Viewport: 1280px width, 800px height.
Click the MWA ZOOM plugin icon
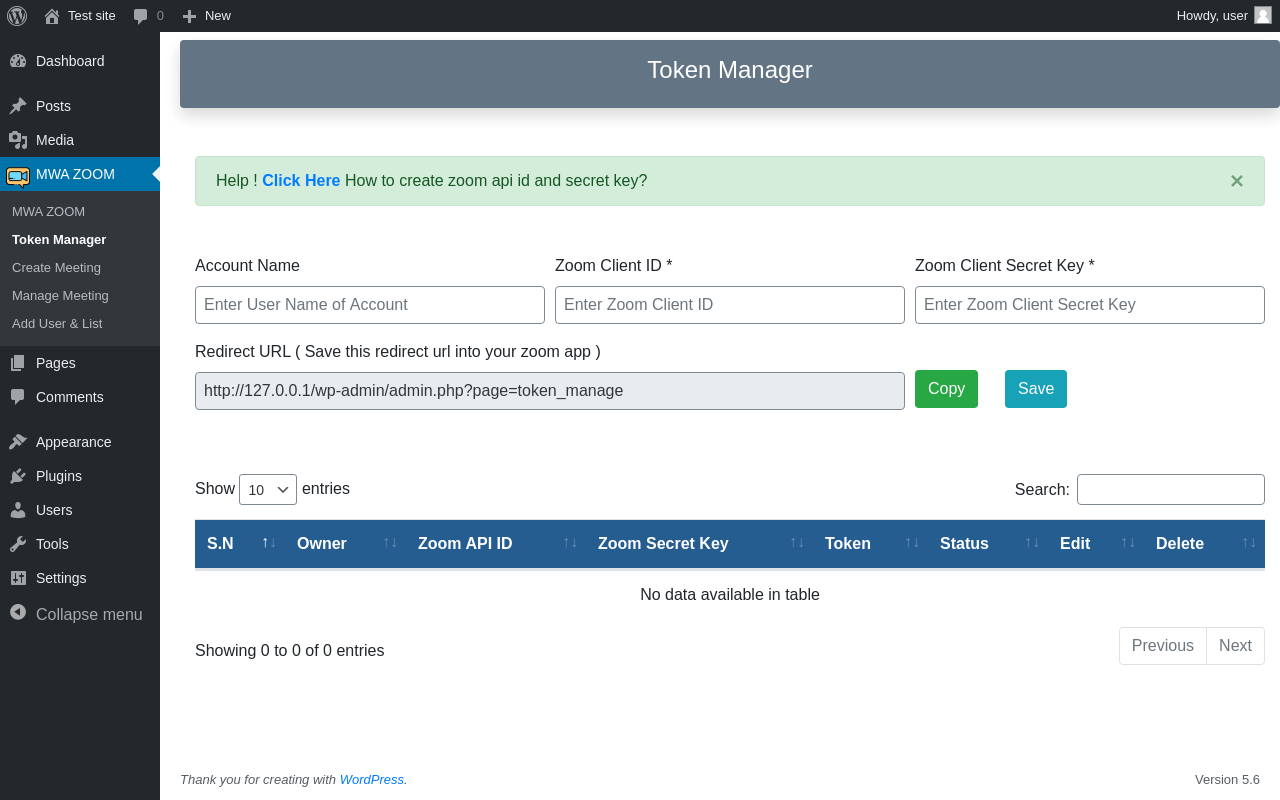18,175
